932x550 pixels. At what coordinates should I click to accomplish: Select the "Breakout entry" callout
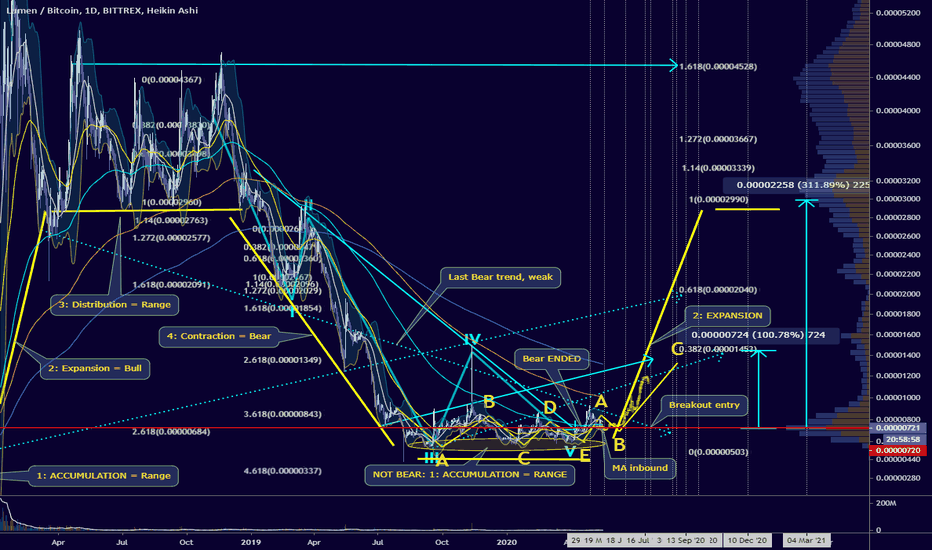pyautogui.click(x=704, y=405)
